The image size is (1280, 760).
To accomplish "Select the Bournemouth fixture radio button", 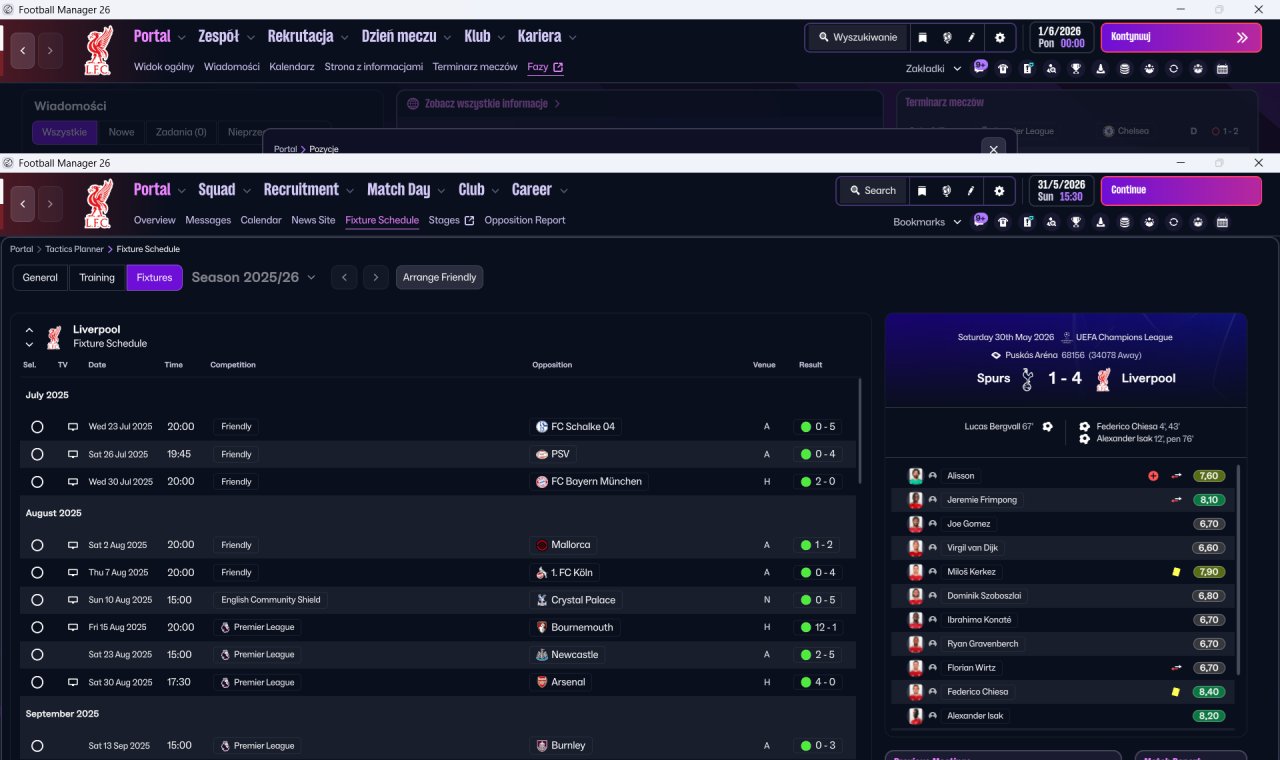I will coord(37,627).
